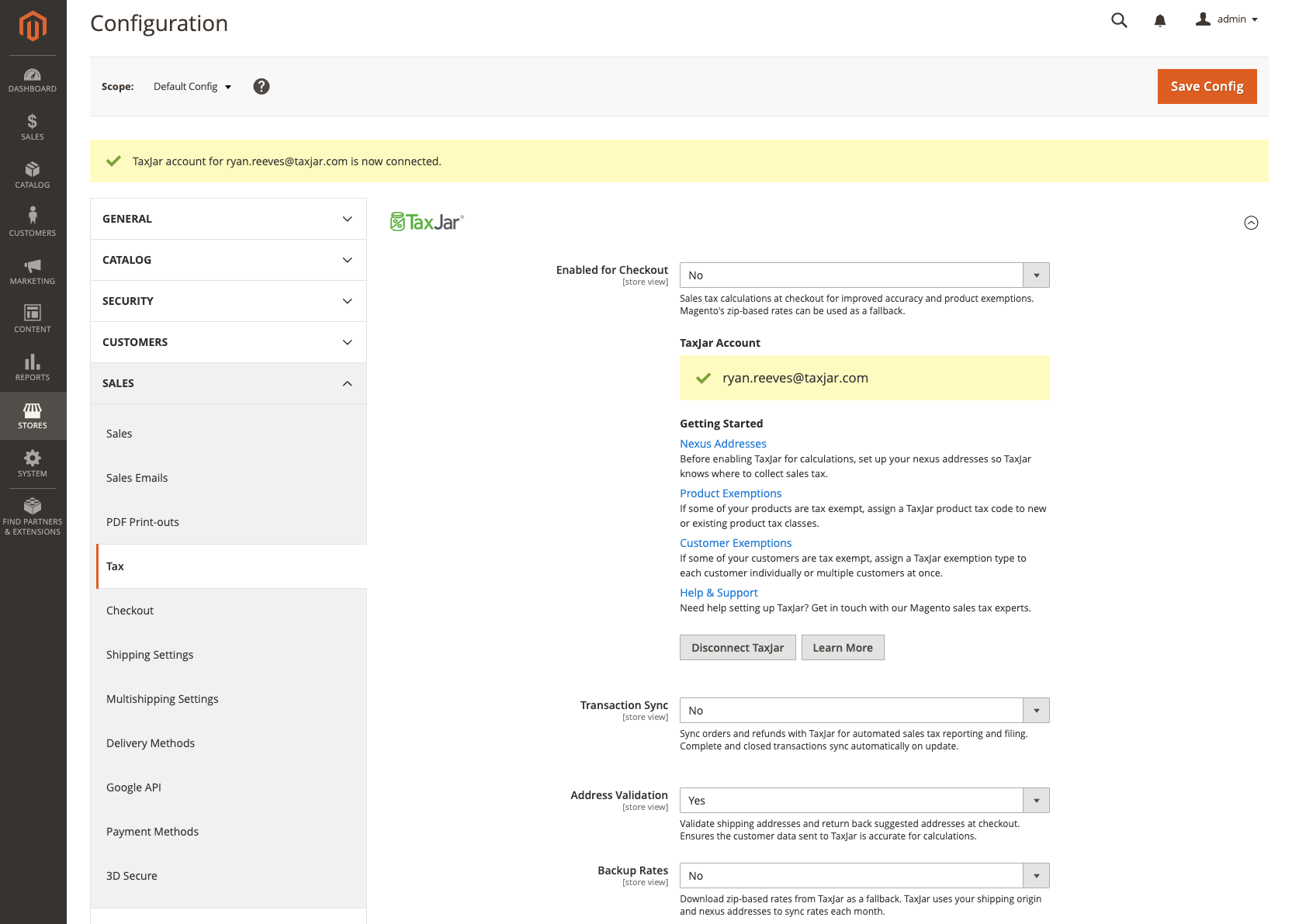Click the TaxJar connected success message
The image size is (1292, 924).
pos(679,161)
